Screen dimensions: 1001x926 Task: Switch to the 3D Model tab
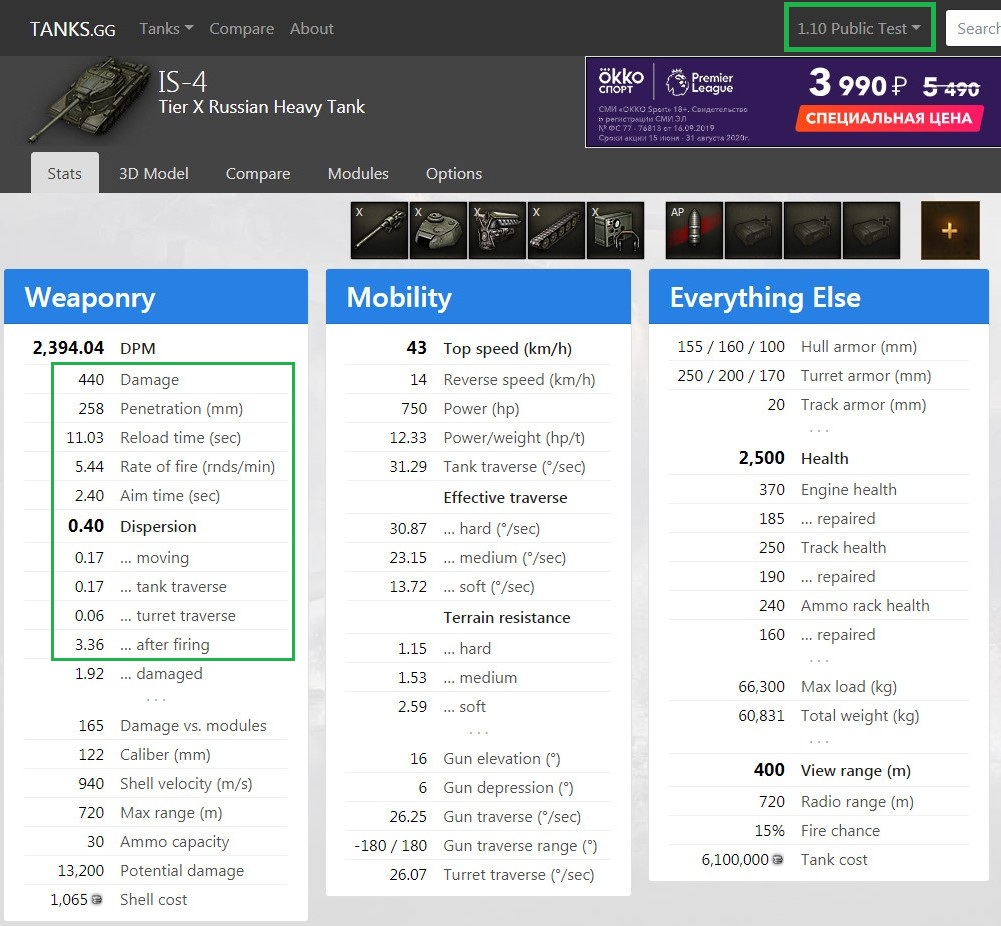[x=153, y=174]
